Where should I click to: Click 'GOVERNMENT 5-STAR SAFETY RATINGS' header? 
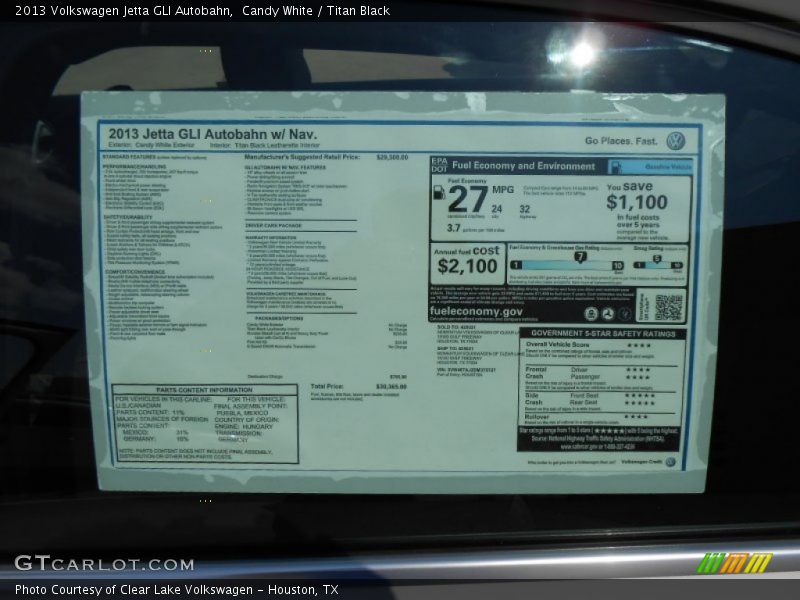pyautogui.click(x=603, y=333)
